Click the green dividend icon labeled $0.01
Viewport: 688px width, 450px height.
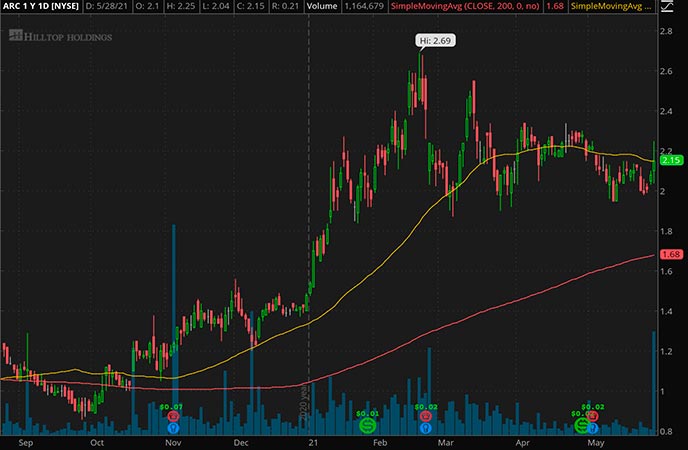click(367, 425)
